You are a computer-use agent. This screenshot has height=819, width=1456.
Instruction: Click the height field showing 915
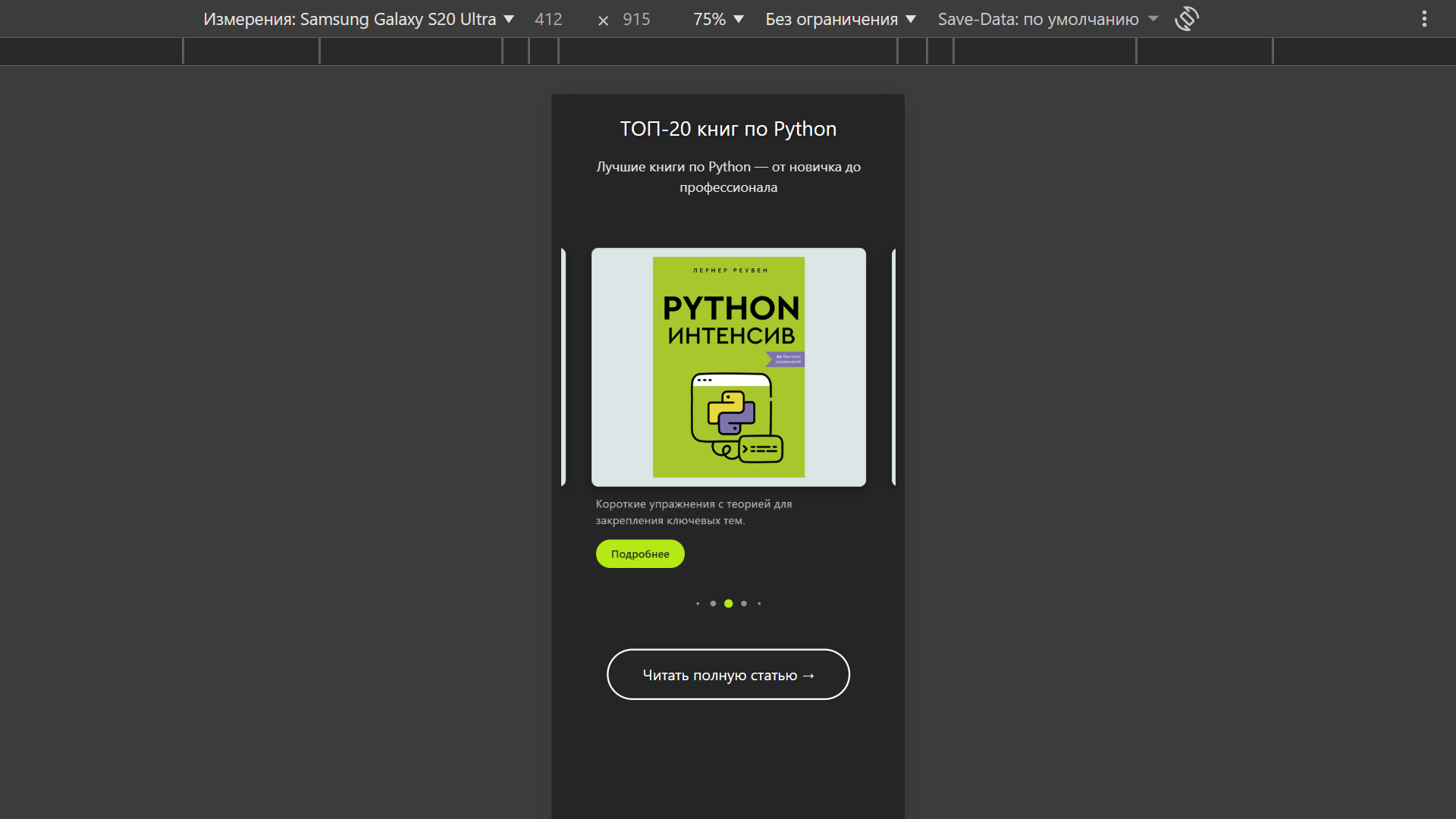636,19
